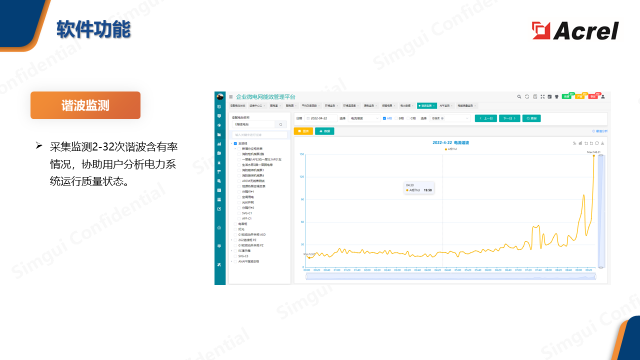
Task: Click the teal next-day button
Action: pyautogui.click(x=509, y=118)
